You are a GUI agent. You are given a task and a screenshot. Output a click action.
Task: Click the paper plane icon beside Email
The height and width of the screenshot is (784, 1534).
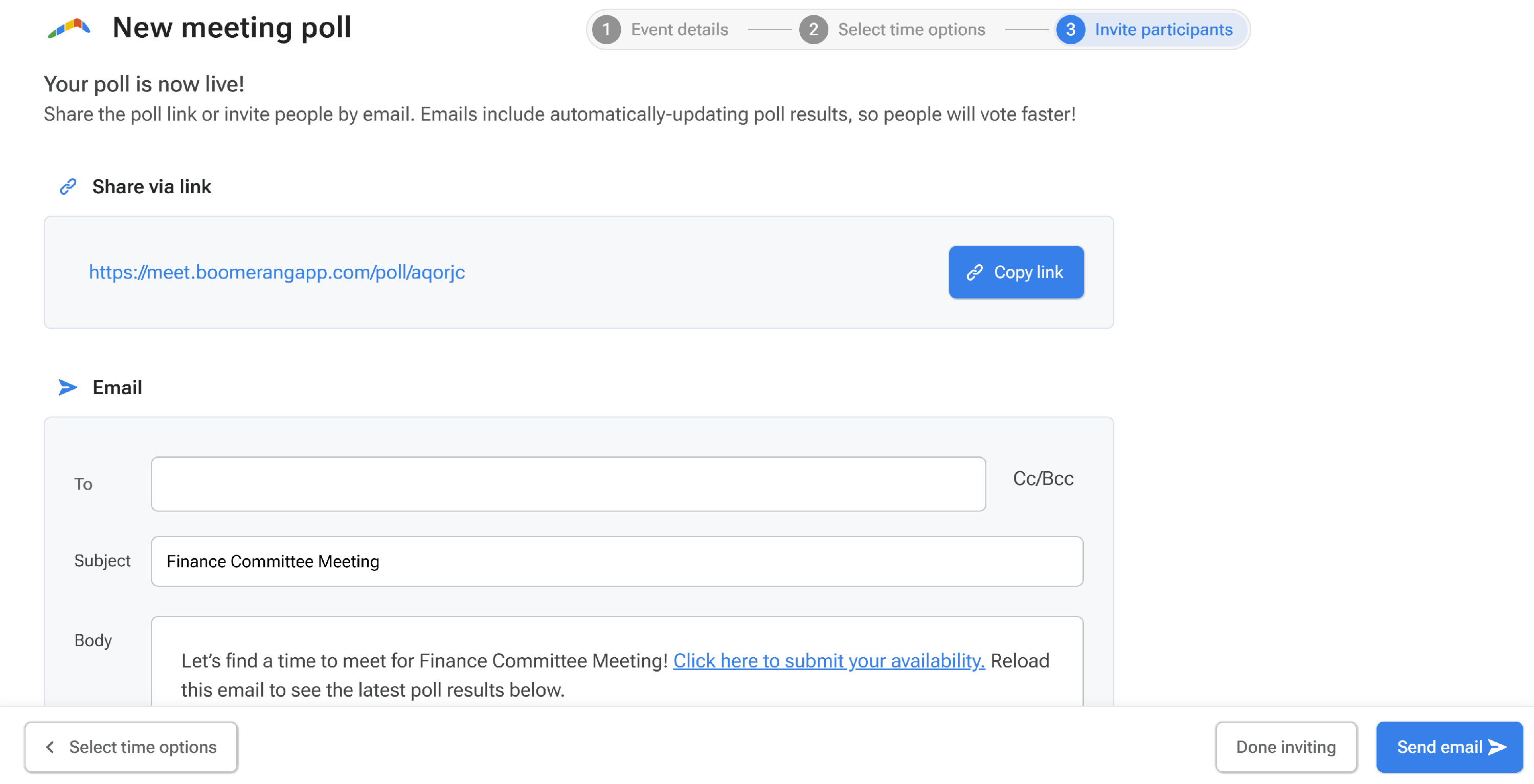68,387
